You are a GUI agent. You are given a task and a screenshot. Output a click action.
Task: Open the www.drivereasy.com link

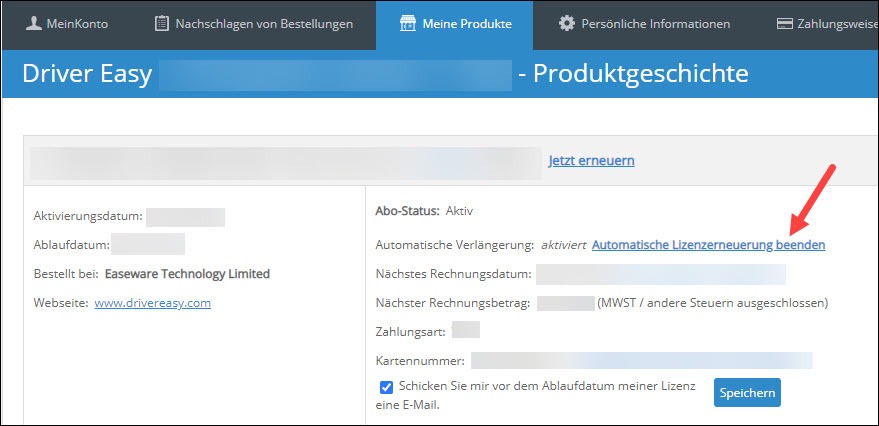152,303
